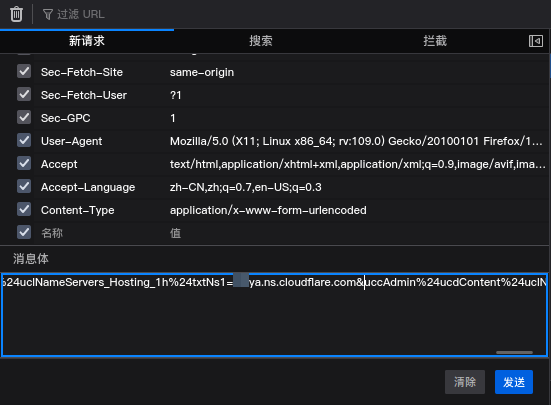Click the filter funnel icon

click(x=48, y=14)
